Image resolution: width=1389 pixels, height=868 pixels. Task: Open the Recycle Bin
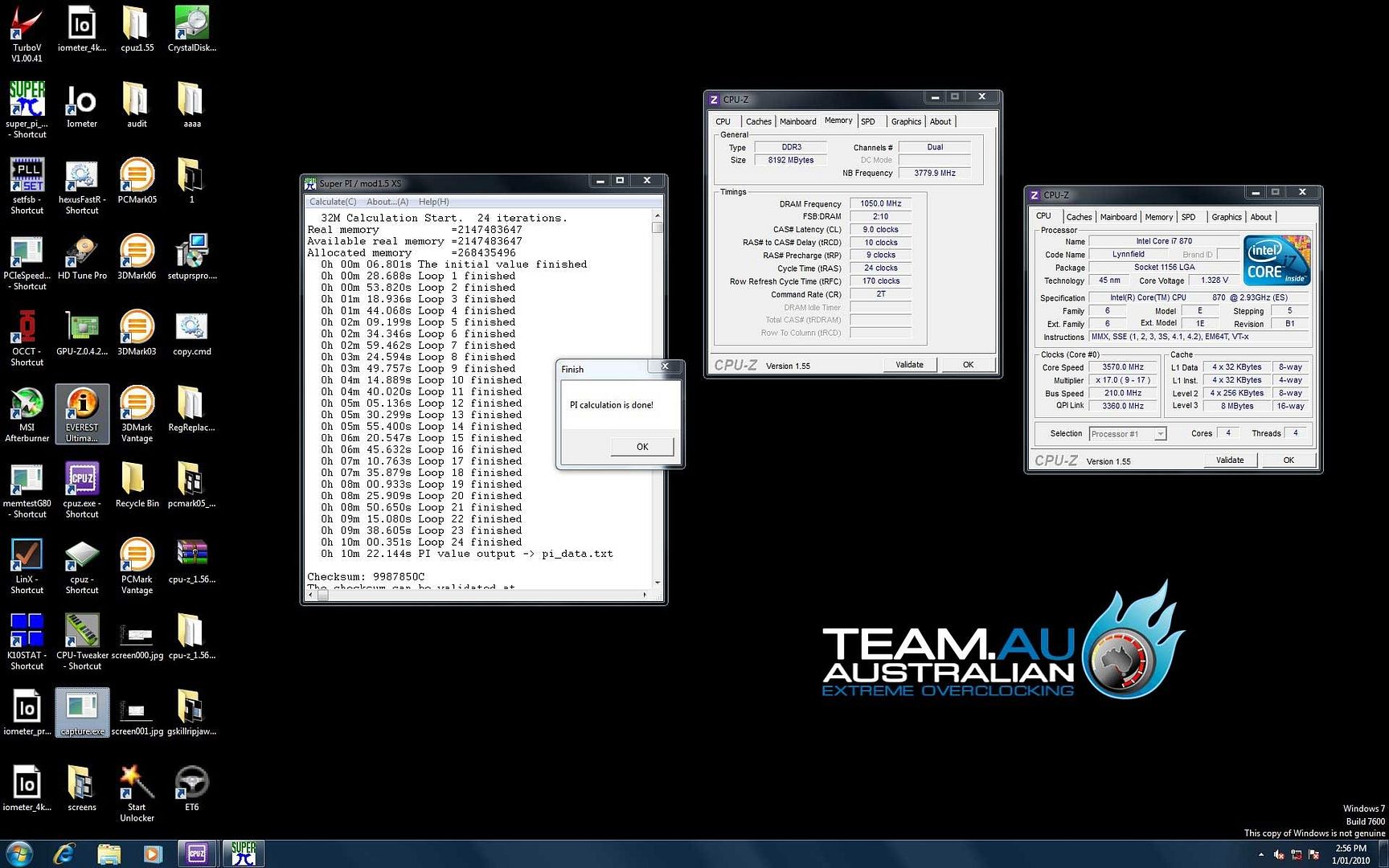[137, 485]
